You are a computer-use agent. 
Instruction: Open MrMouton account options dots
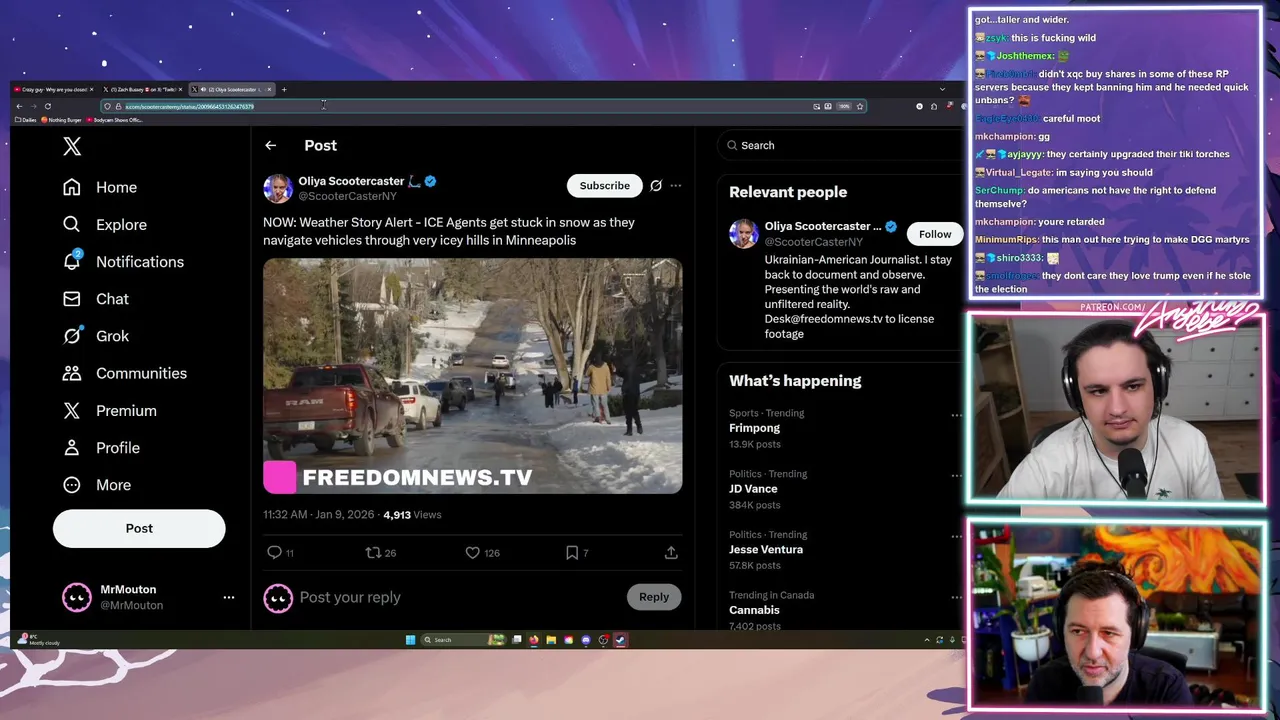229,597
